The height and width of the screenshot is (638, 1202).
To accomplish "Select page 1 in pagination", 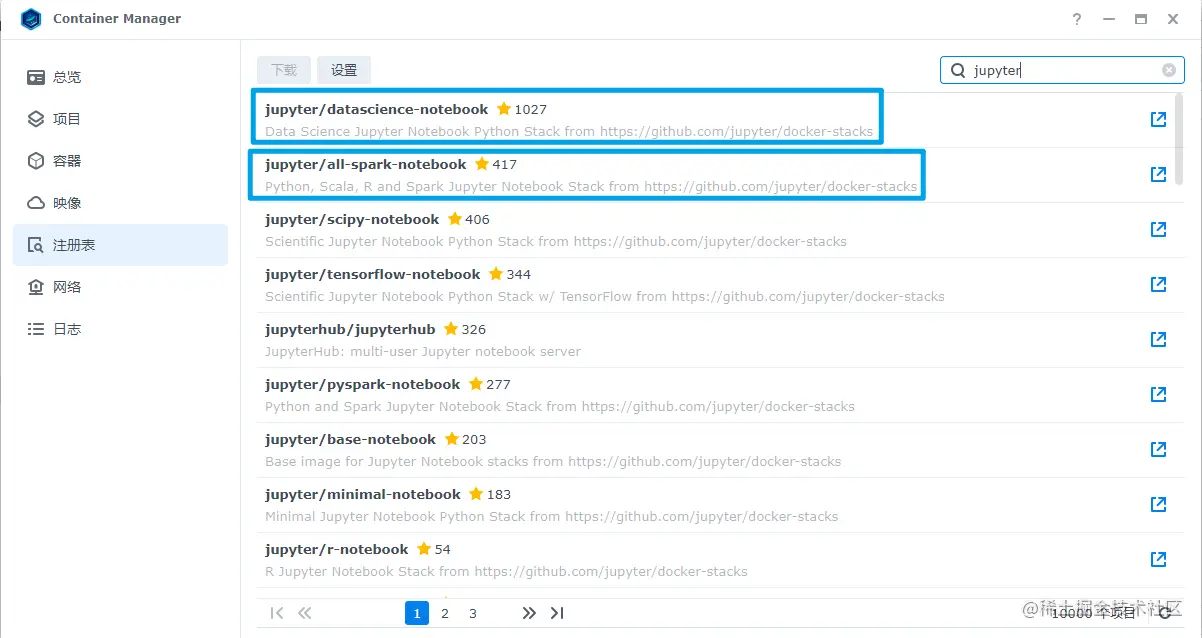I will tap(417, 613).
